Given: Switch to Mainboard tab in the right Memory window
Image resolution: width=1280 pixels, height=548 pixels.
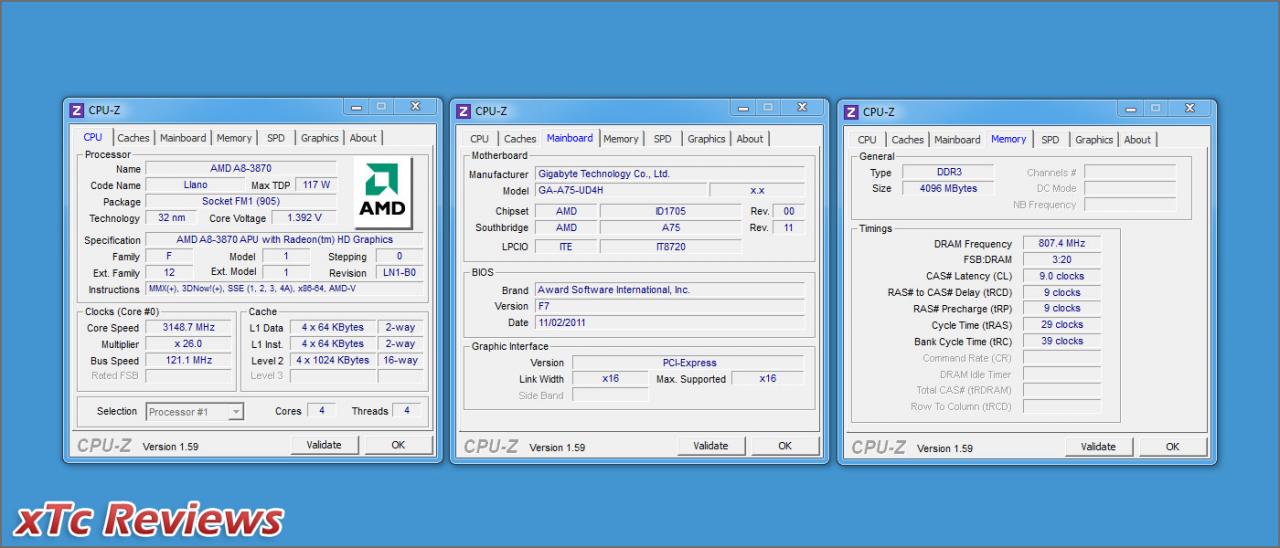Looking at the screenshot, I should click(x=958, y=140).
